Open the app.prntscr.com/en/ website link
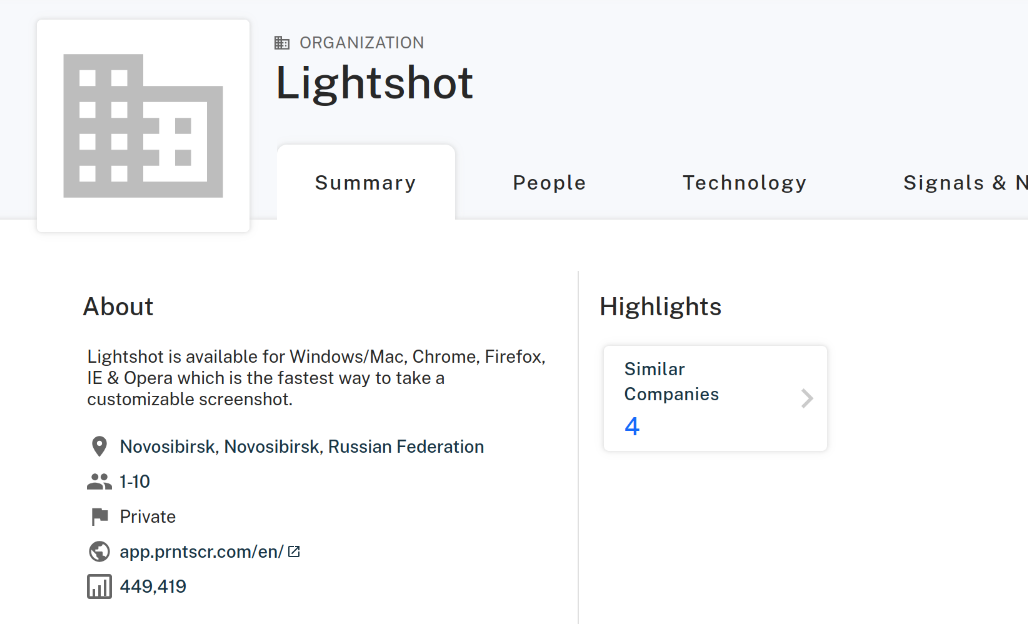This screenshot has width=1028, height=640. tap(202, 552)
